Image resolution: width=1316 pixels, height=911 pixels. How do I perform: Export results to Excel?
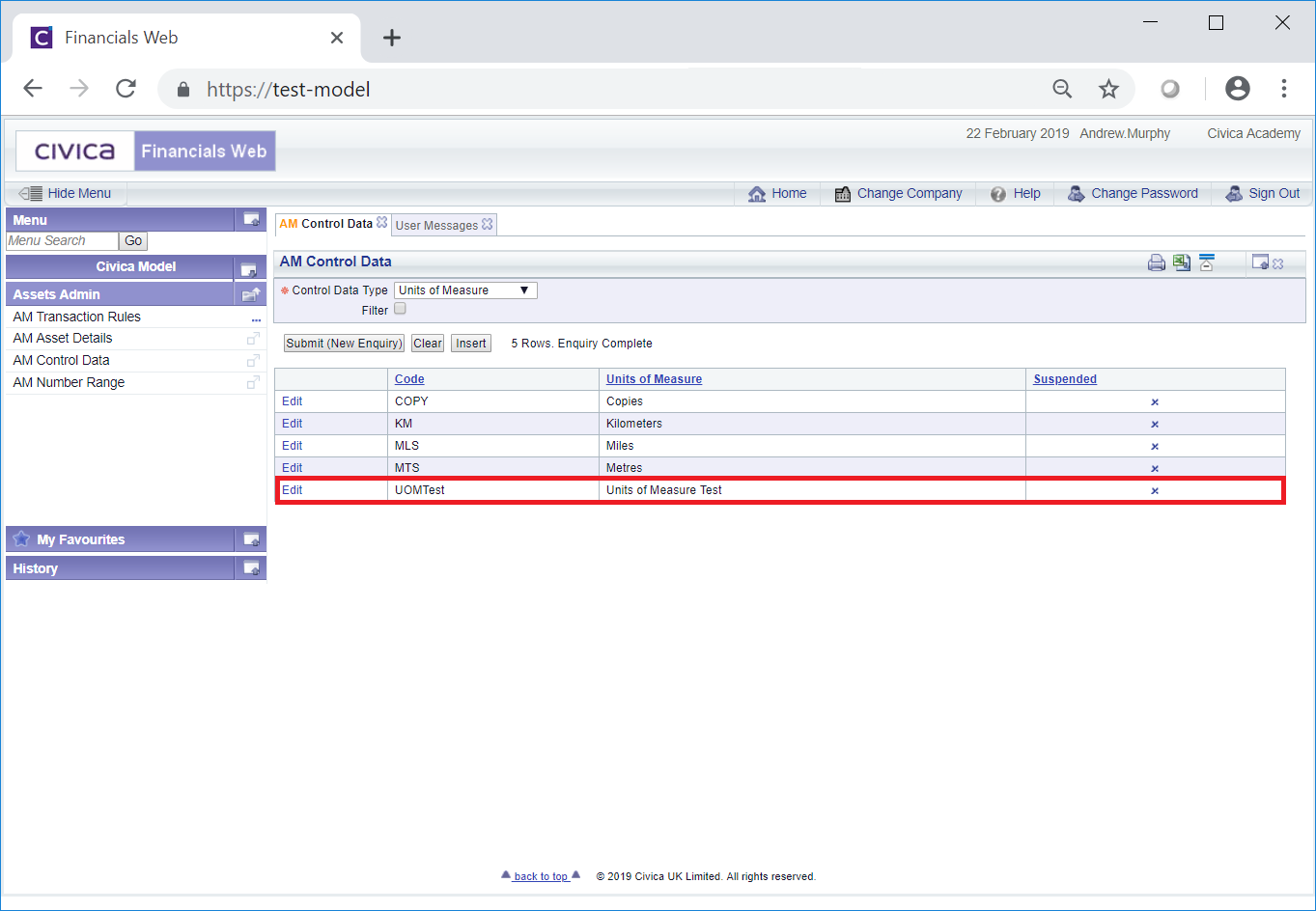point(1182,262)
